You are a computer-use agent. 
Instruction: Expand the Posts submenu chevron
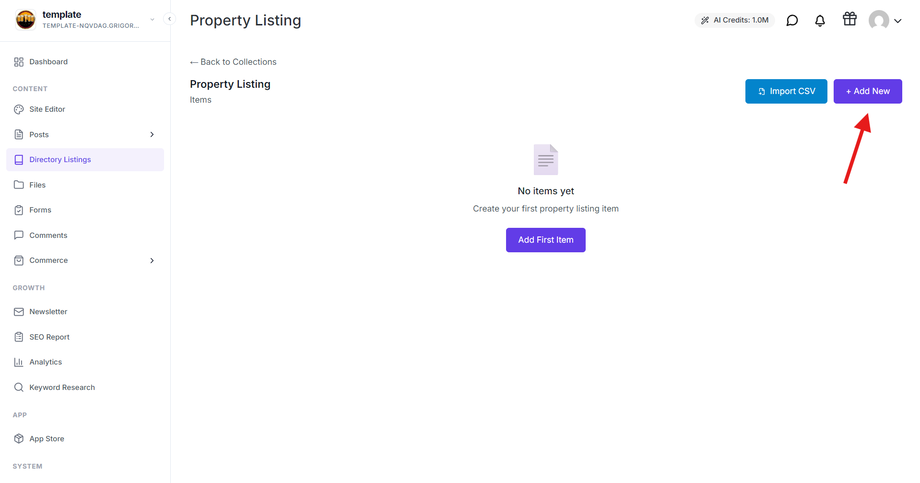coord(152,134)
